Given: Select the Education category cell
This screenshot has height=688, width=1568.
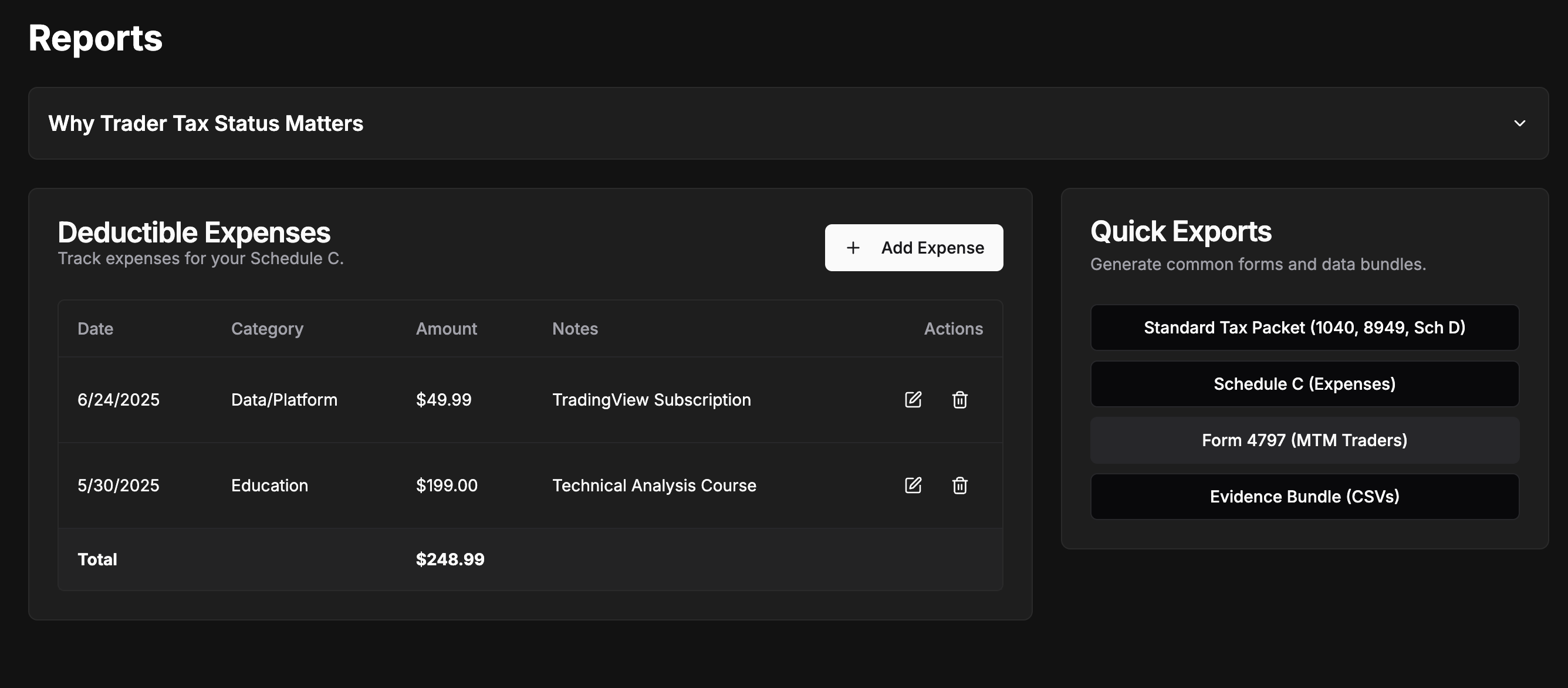Looking at the screenshot, I should pos(270,485).
